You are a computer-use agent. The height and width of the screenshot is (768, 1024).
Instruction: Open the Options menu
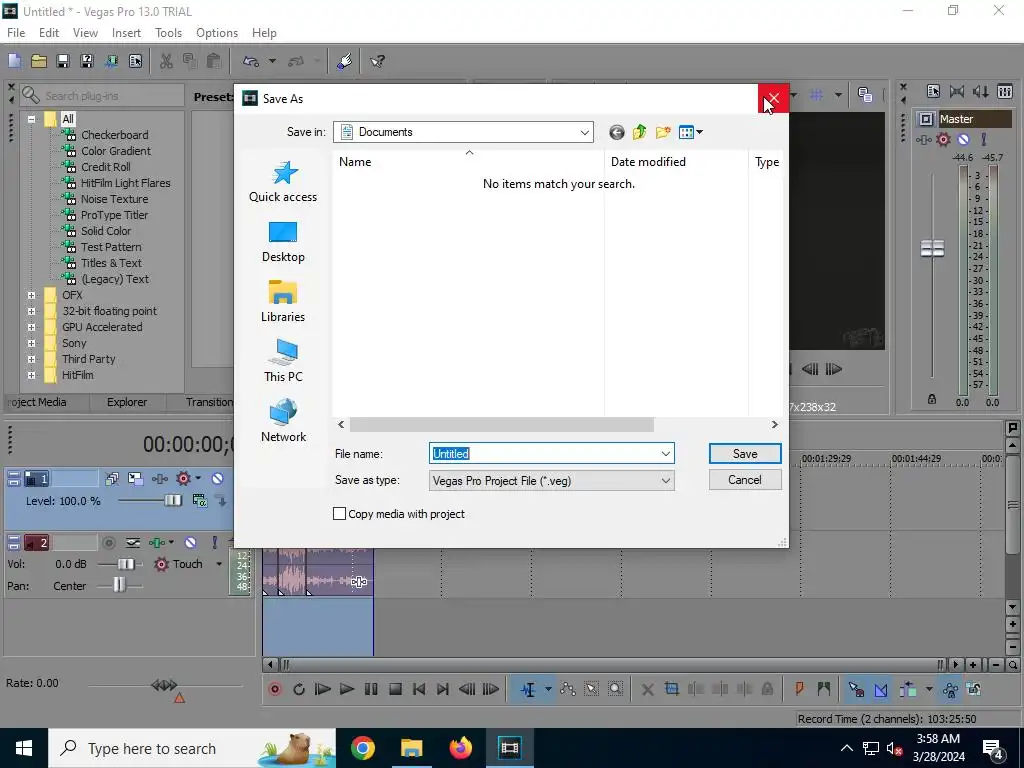217,33
